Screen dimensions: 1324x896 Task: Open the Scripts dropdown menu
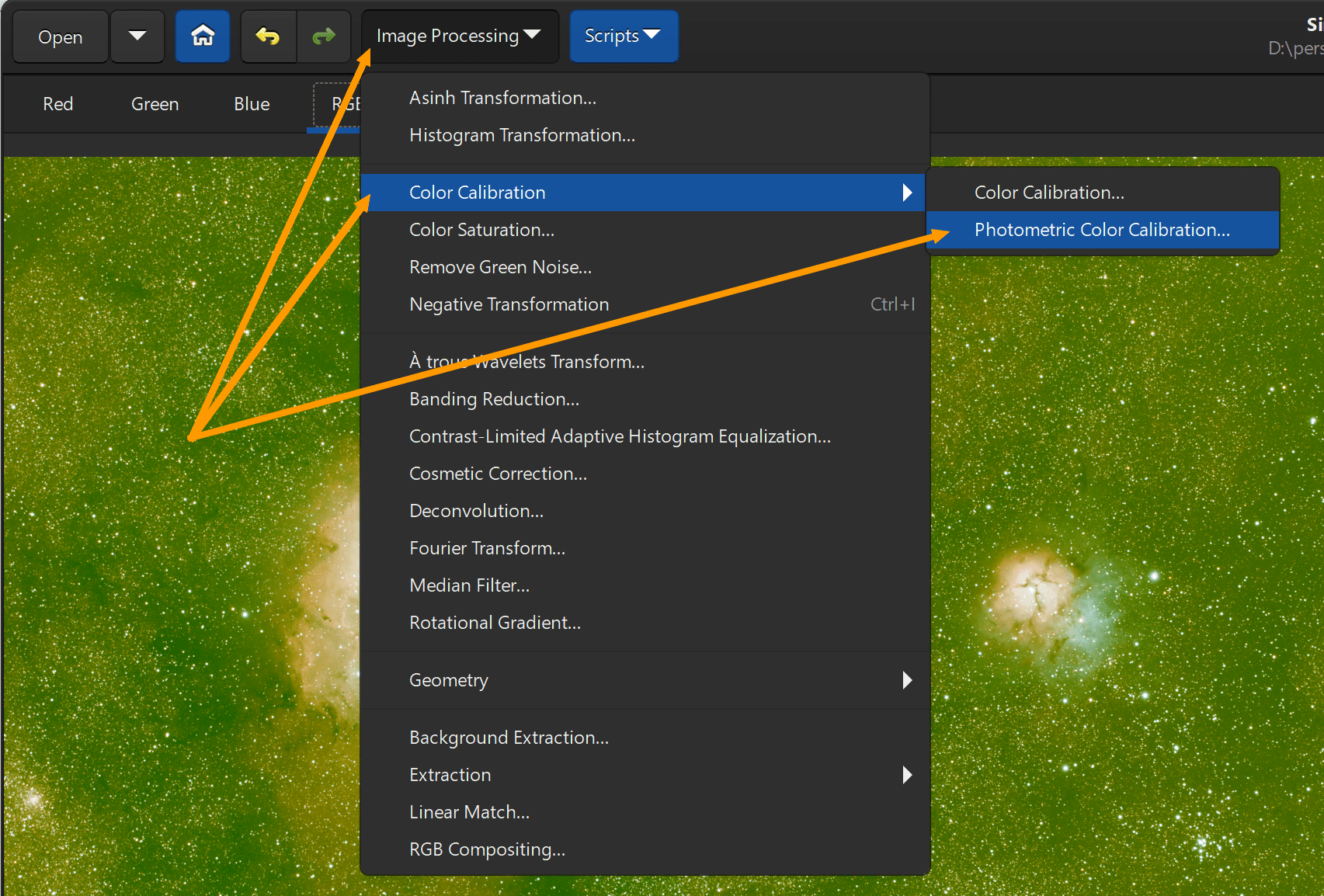(623, 36)
